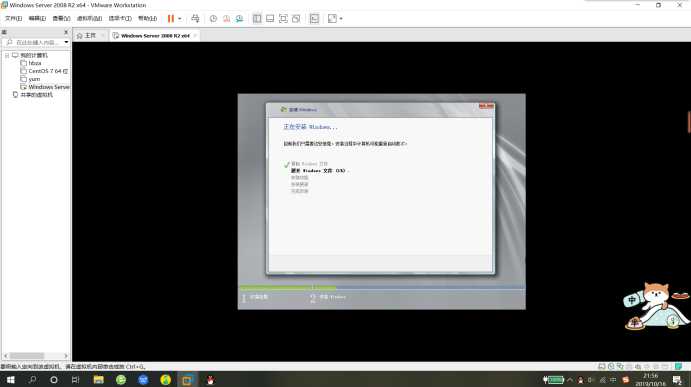Open the 文件(F) menu
This screenshot has height=387, width=691.
coord(13,19)
